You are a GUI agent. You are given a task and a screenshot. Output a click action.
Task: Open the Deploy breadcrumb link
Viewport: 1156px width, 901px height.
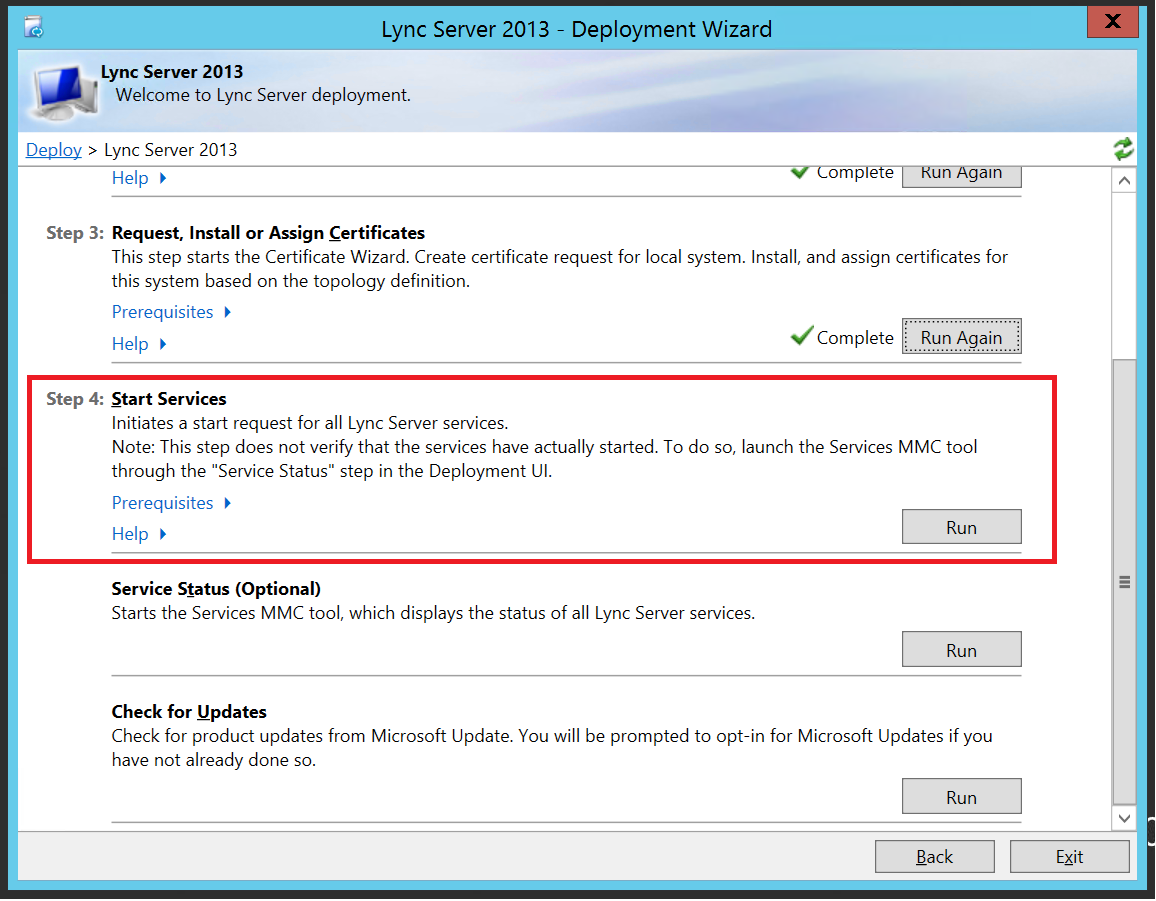click(x=54, y=150)
